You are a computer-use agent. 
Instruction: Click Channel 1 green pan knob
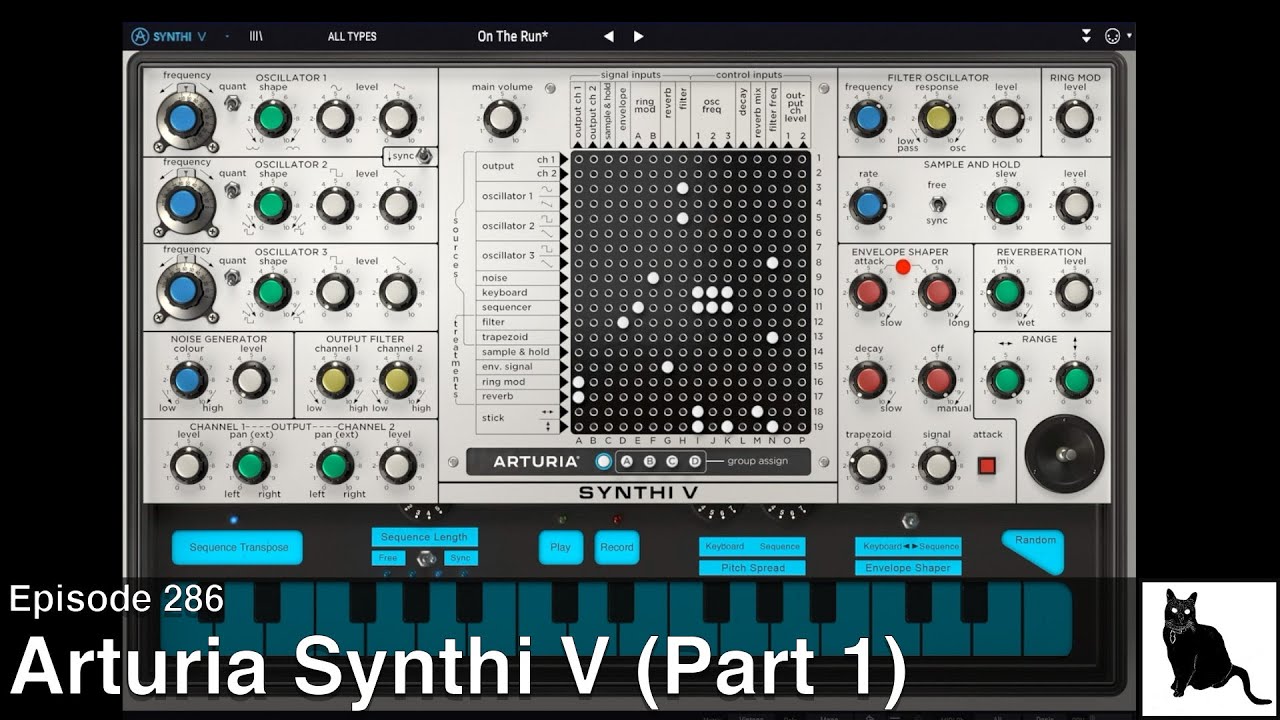[250, 465]
